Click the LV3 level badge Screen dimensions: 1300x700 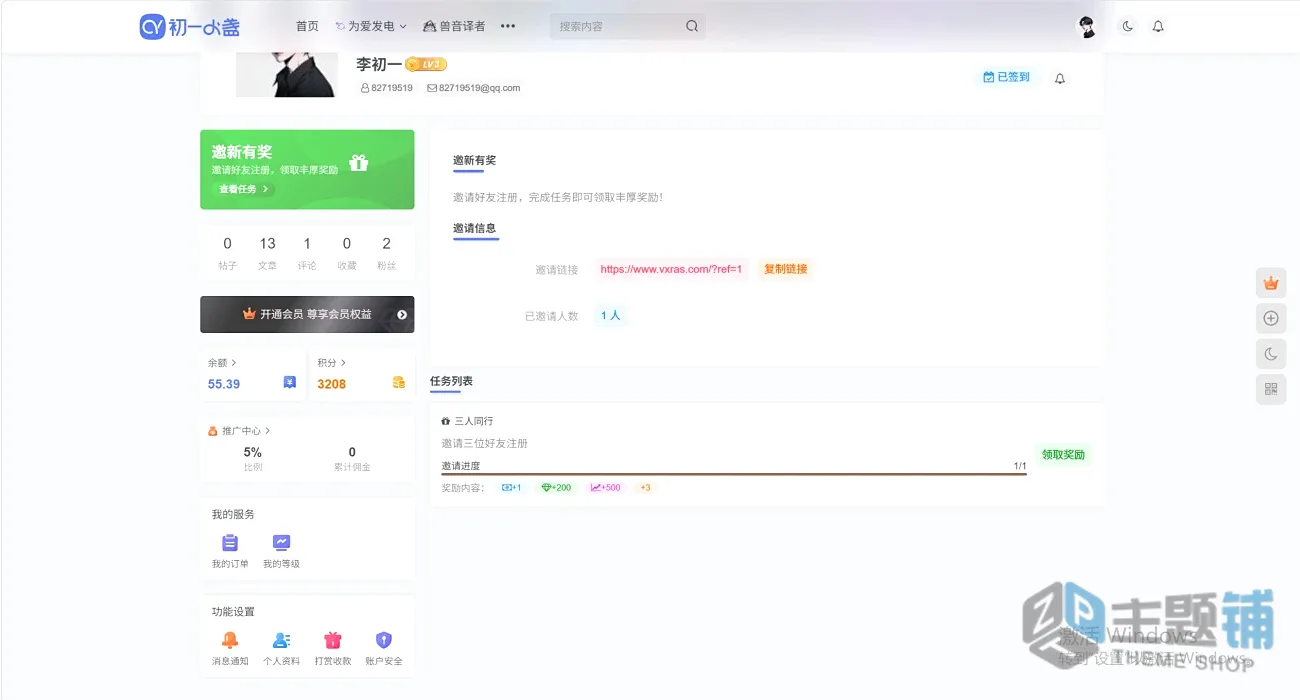[426, 64]
